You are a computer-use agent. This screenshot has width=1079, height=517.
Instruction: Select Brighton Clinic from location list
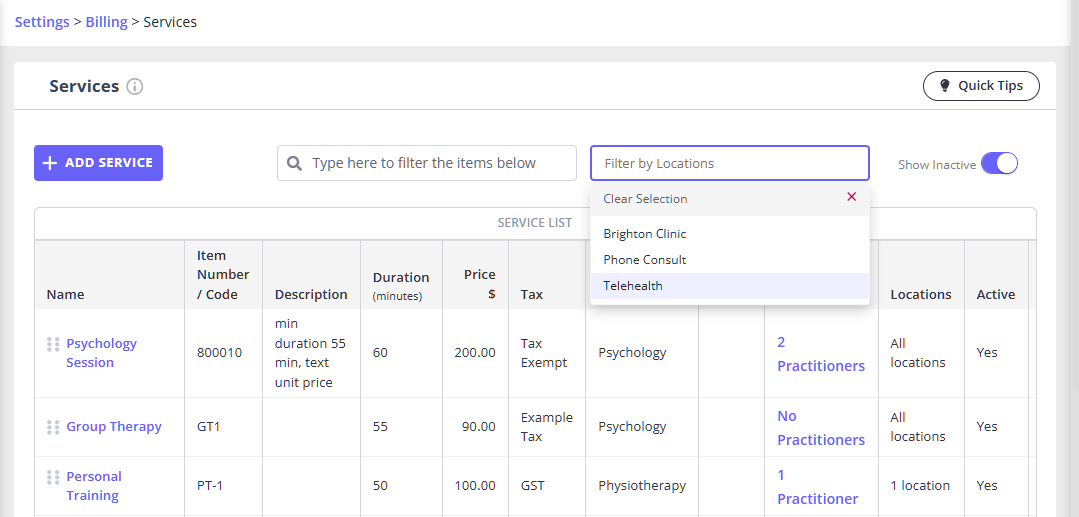coord(645,234)
